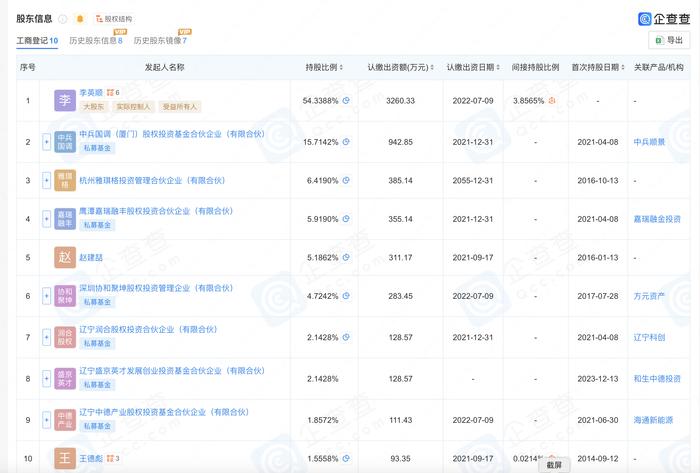Click the indirect holding icon beside 3.8565%
Screen dimensions: 700x473
tap(552, 101)
